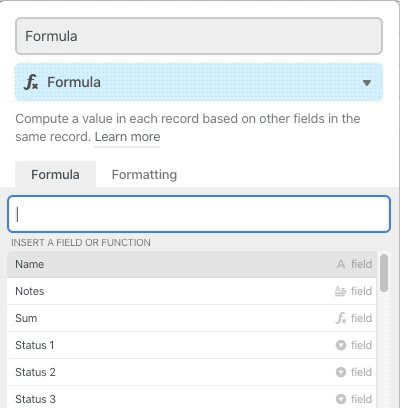Click the long text icon beside Notes
Screen dimensions: 400x408
coord(341,291)
